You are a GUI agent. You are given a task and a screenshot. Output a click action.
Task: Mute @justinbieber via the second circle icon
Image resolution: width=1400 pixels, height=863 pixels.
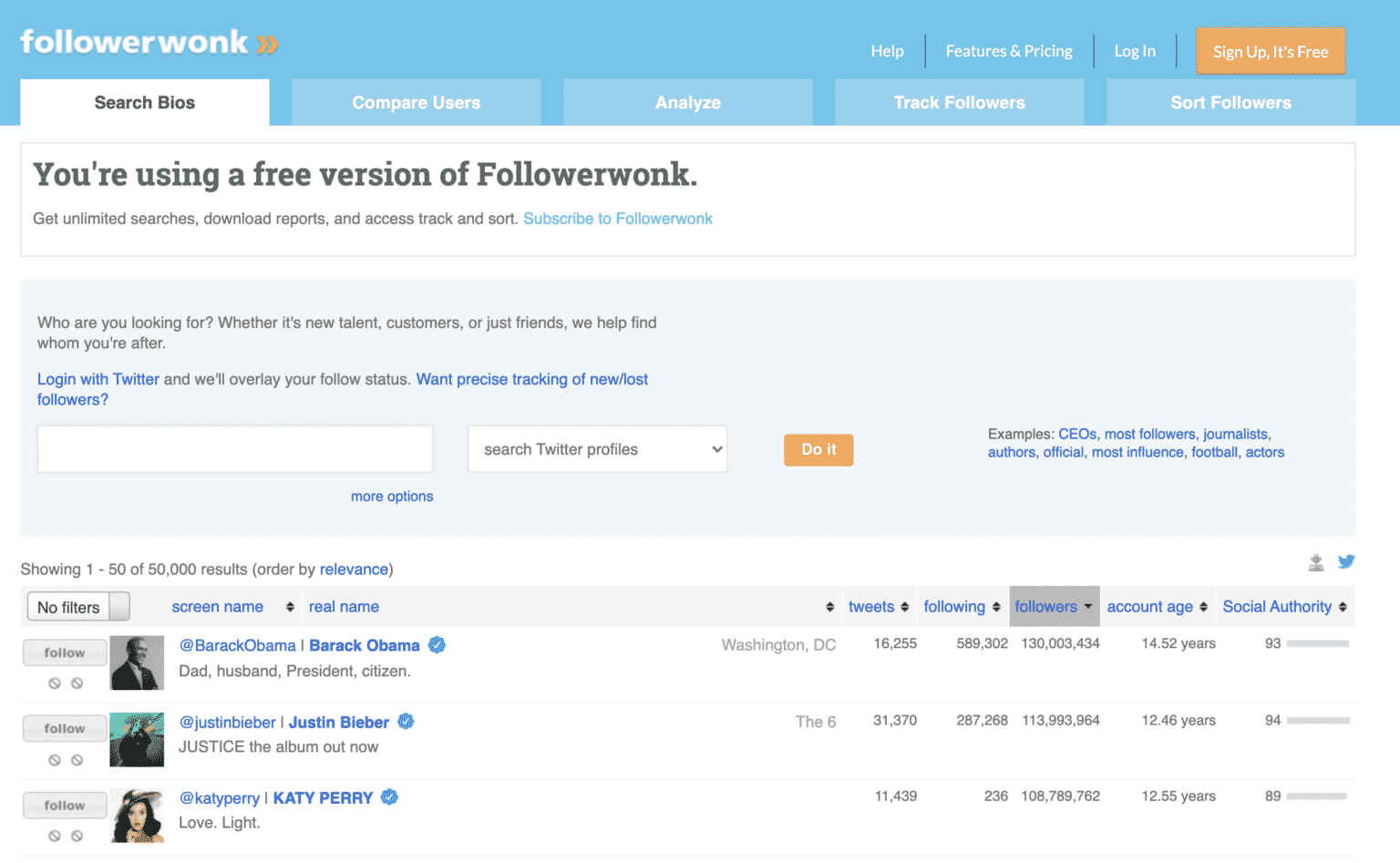[79, 759]
